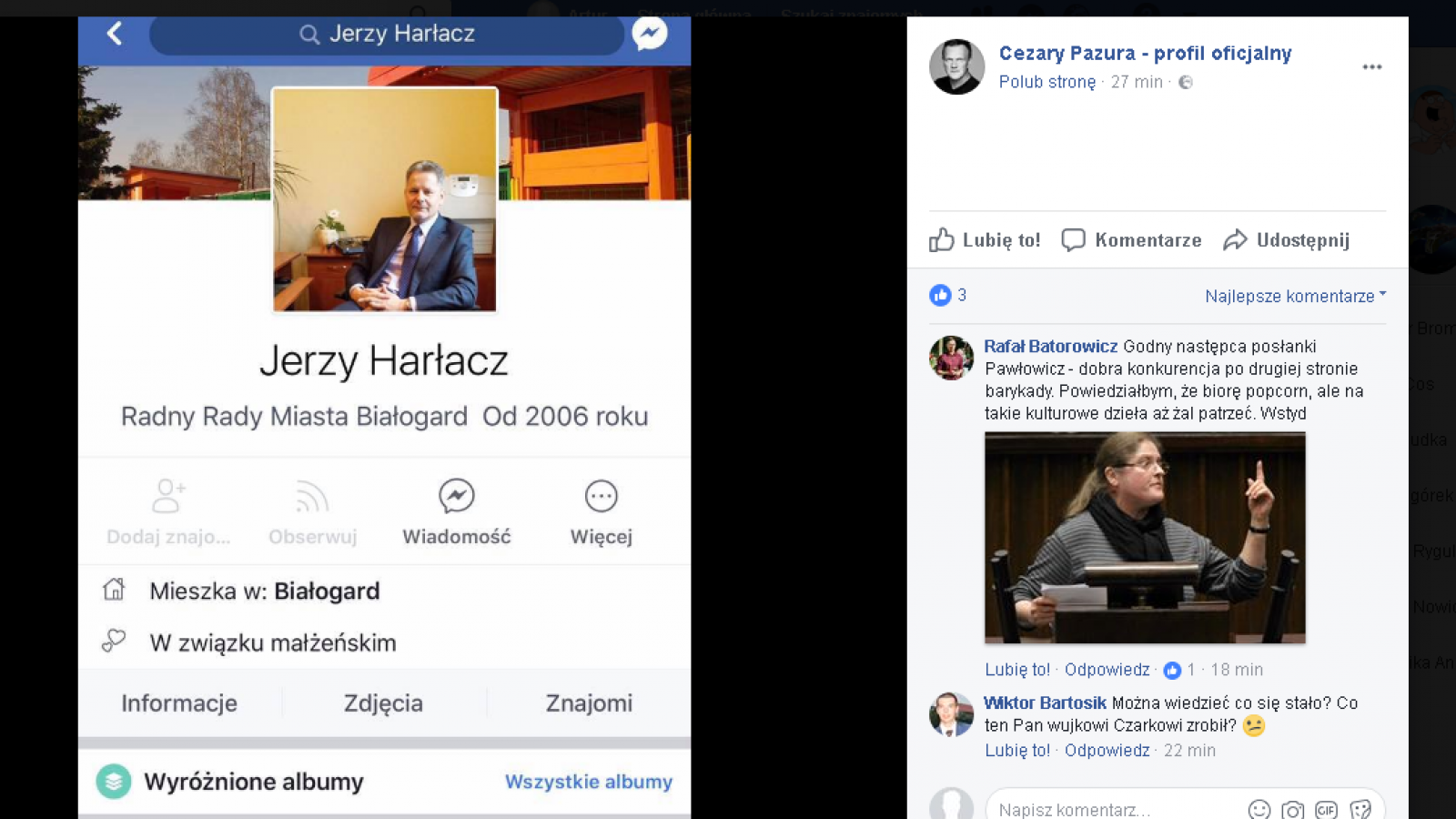Click Lubię to! thumbs-up button on post
Image resolution: width=1456 pixels, height=819 pixels.
(985, 240)
